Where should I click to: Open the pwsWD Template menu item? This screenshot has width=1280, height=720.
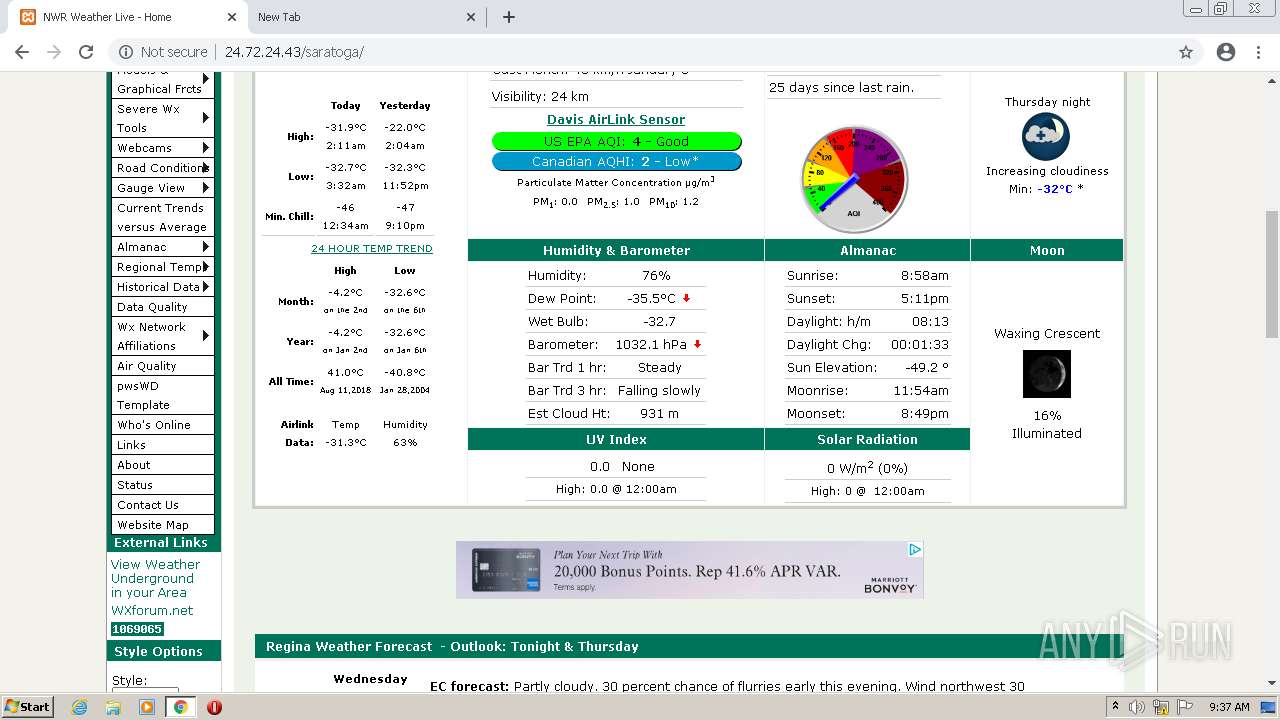162,395
